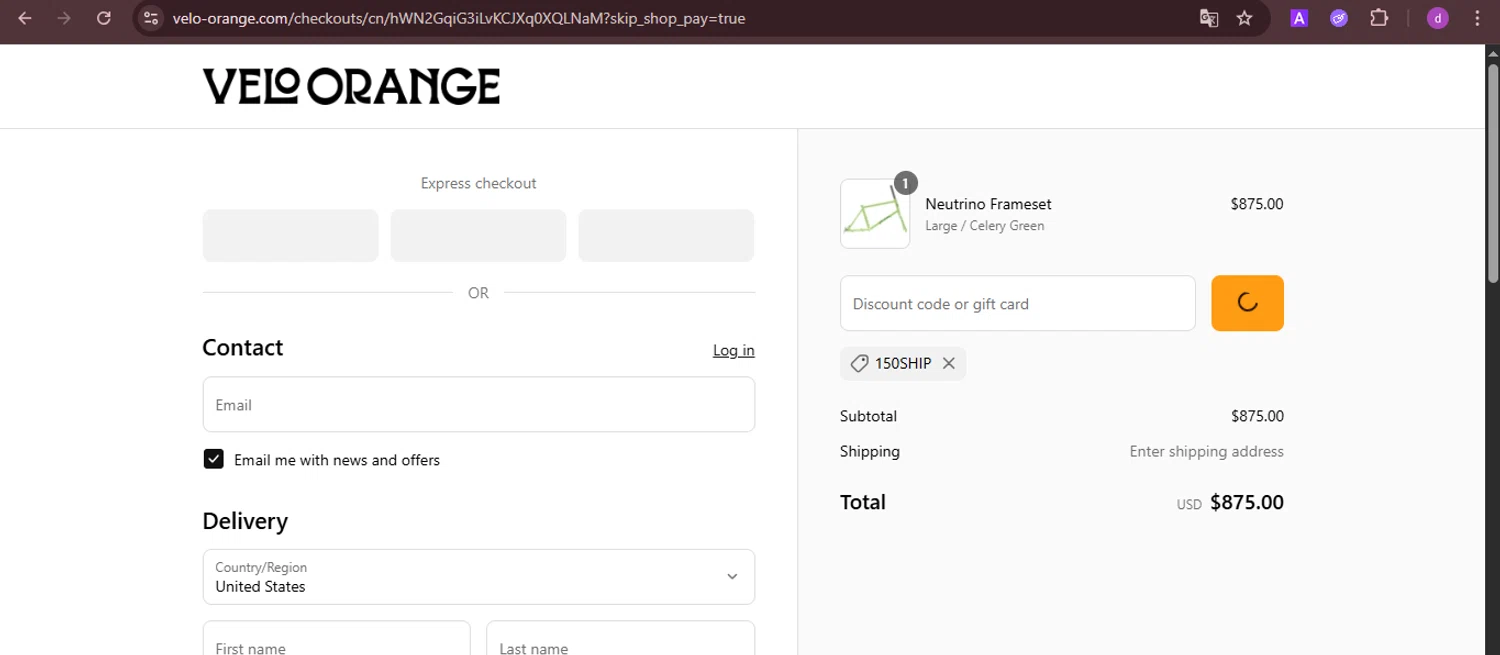Open the user profile avatar
This screenshot has height=655, width=1500.
(x=1438, y=18)
